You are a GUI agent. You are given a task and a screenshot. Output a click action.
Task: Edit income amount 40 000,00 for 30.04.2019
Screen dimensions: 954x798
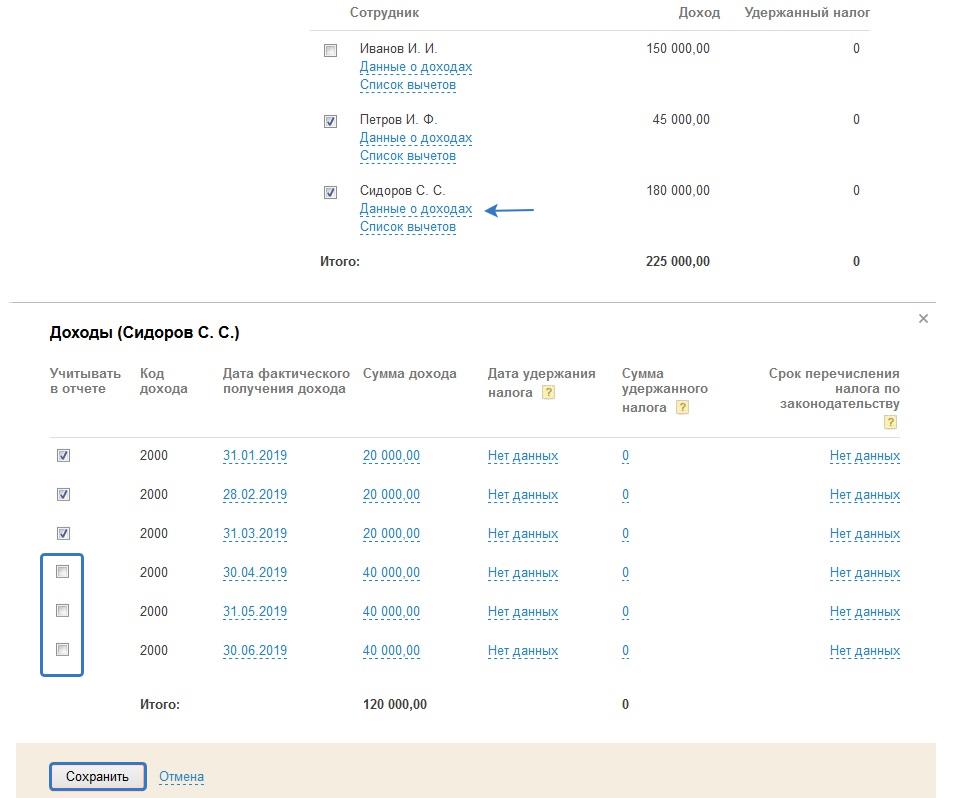pyautogui.click(x=391, y=573)
